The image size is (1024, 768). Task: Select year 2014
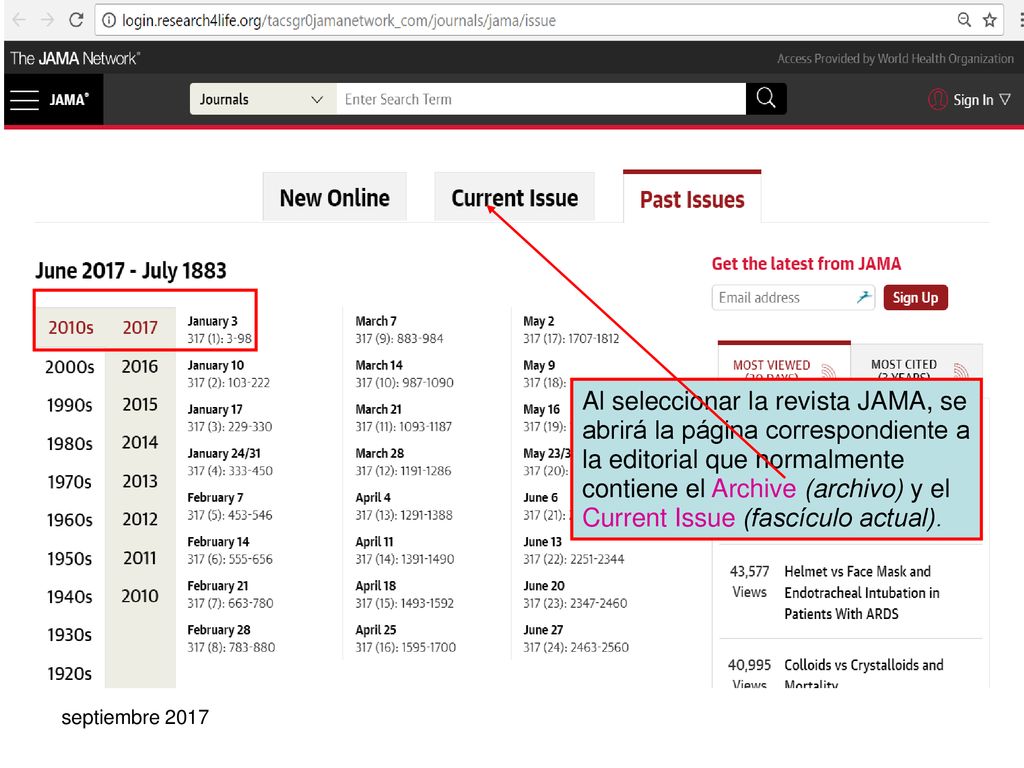pyautogui.click(x=140, y=442)
